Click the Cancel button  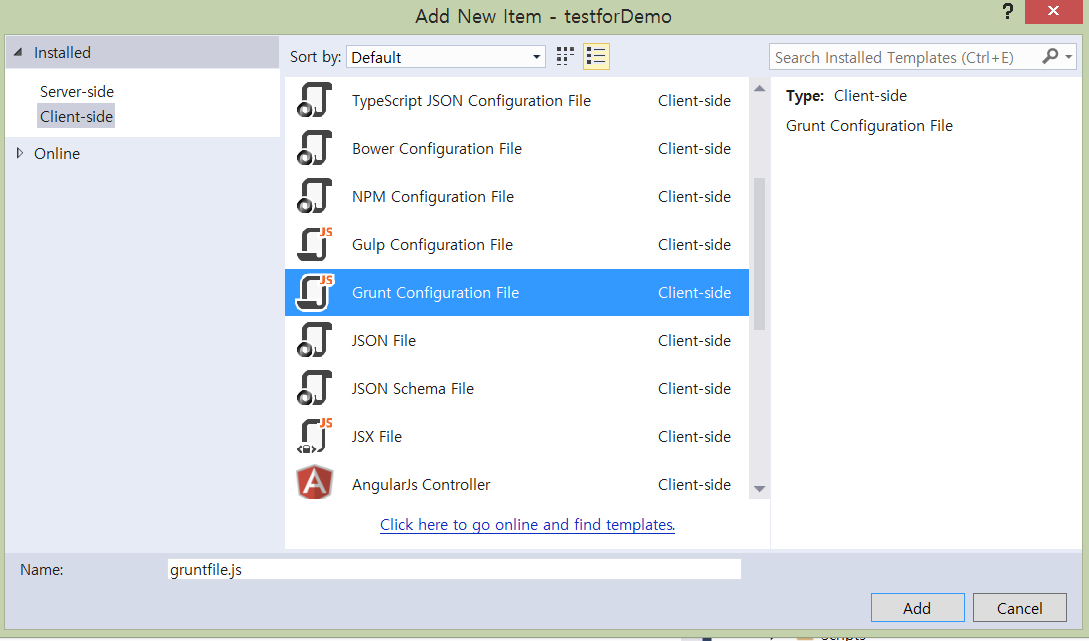click(x=1020, y=608)
